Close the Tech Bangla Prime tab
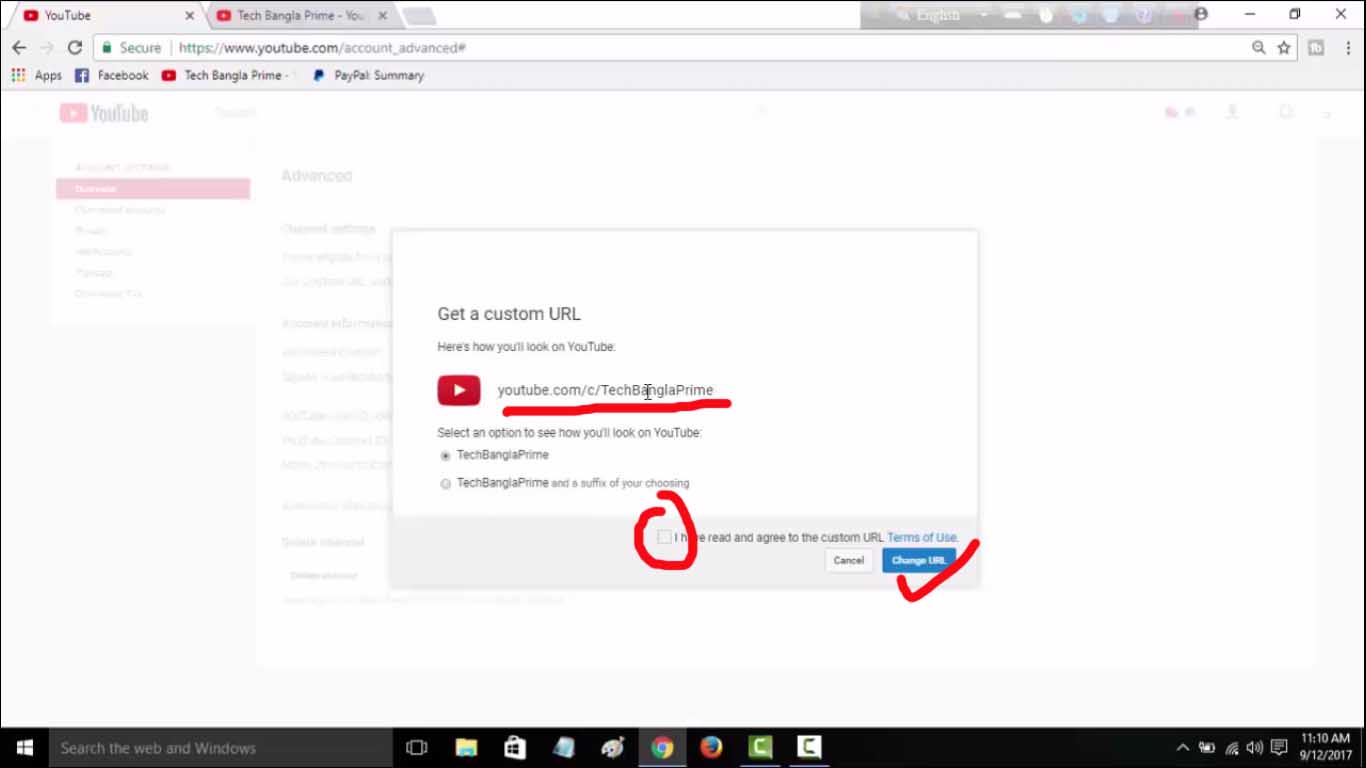 click(x=382, y=16)
